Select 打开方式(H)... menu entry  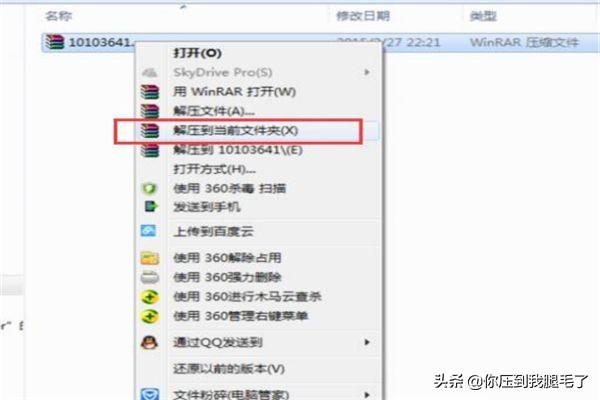tap(215, 169)
